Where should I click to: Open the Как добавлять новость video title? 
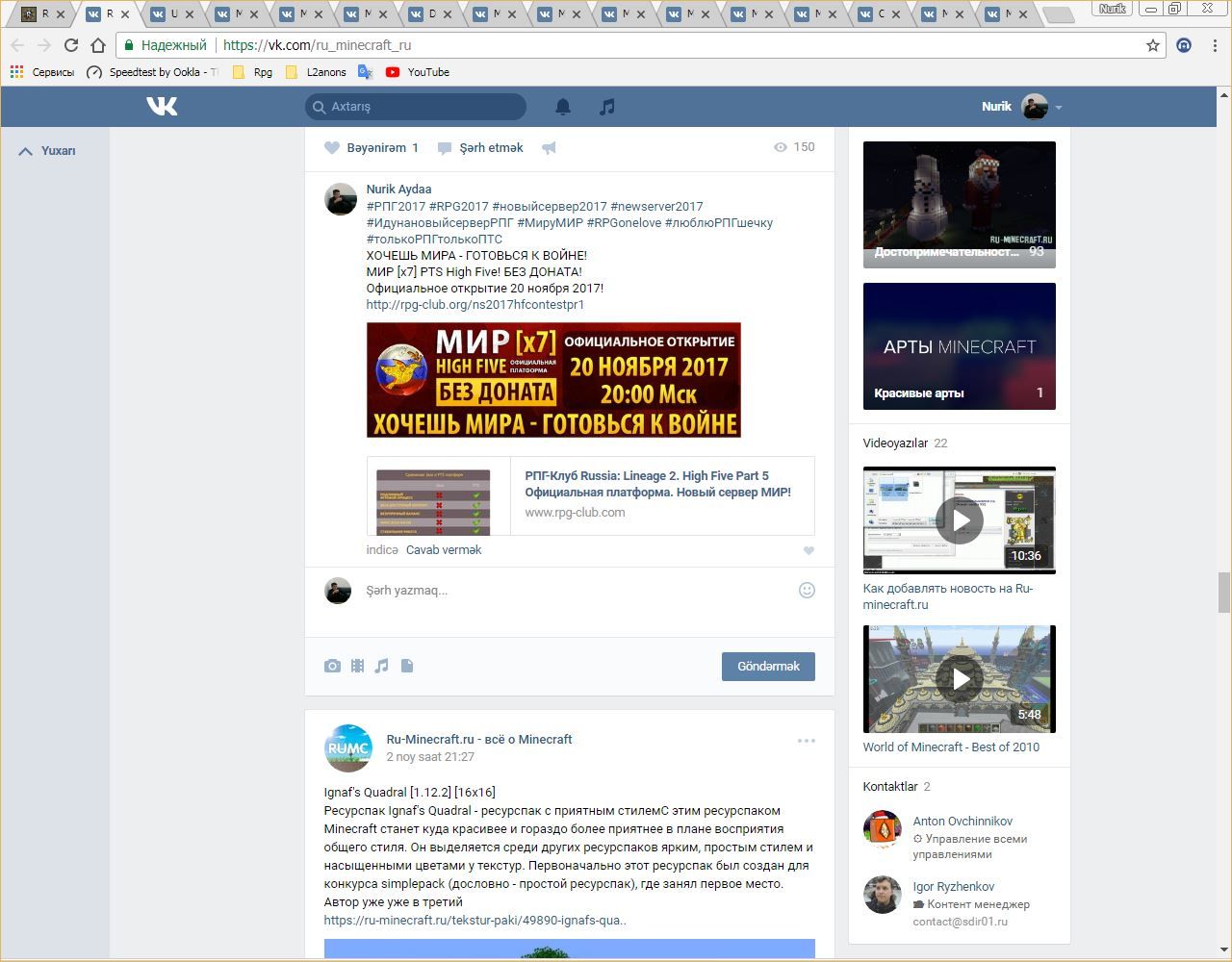click(x=948, y=596)
